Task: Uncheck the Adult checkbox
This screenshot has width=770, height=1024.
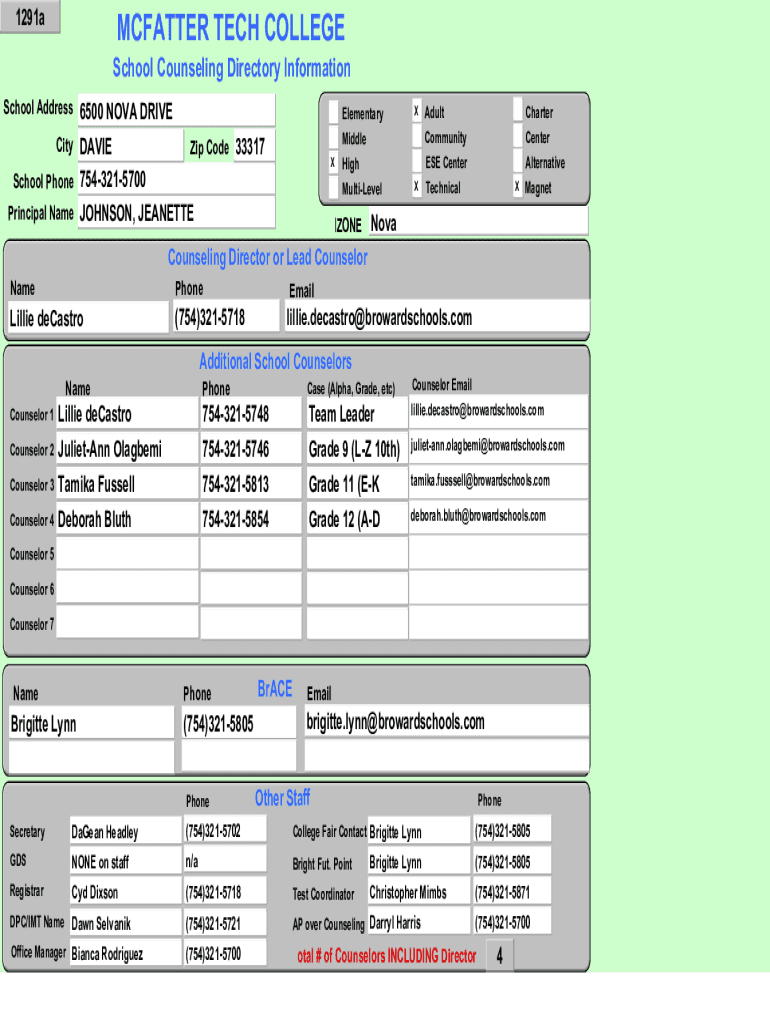Action: click(417, 112)
